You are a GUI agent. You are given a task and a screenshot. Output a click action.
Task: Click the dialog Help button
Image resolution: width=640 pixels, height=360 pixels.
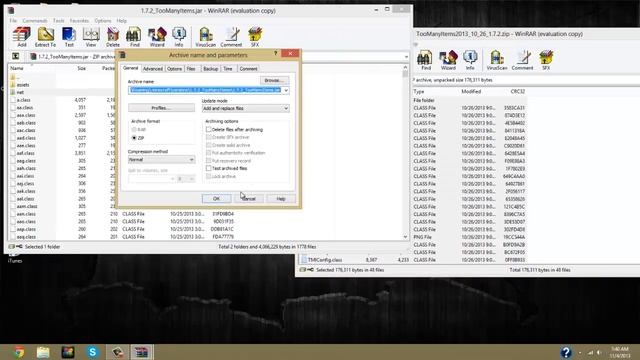(281, 199)
